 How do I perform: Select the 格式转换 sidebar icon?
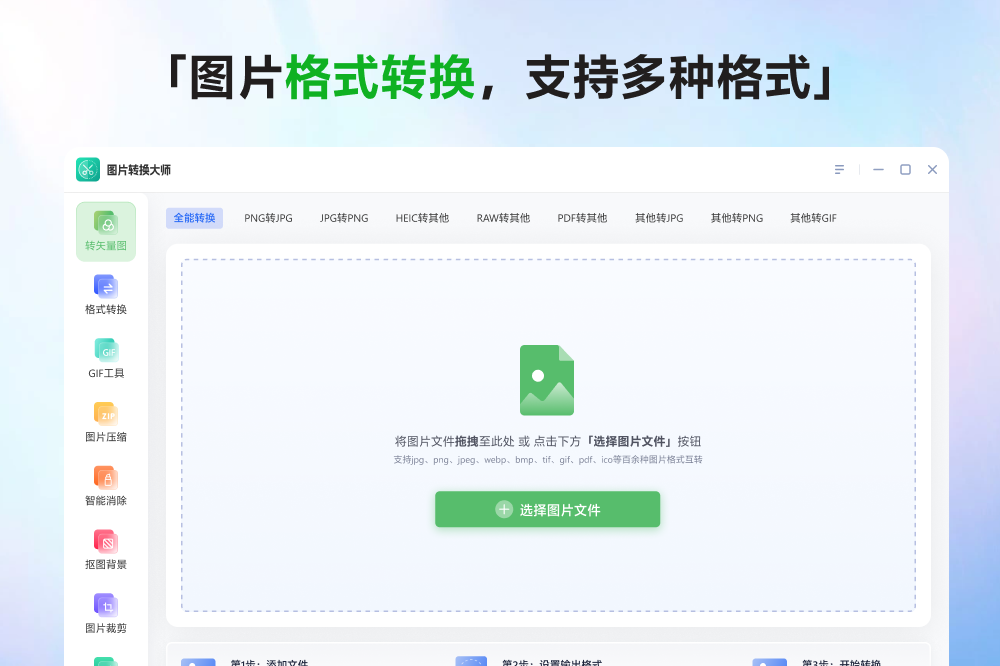(106, 286)
